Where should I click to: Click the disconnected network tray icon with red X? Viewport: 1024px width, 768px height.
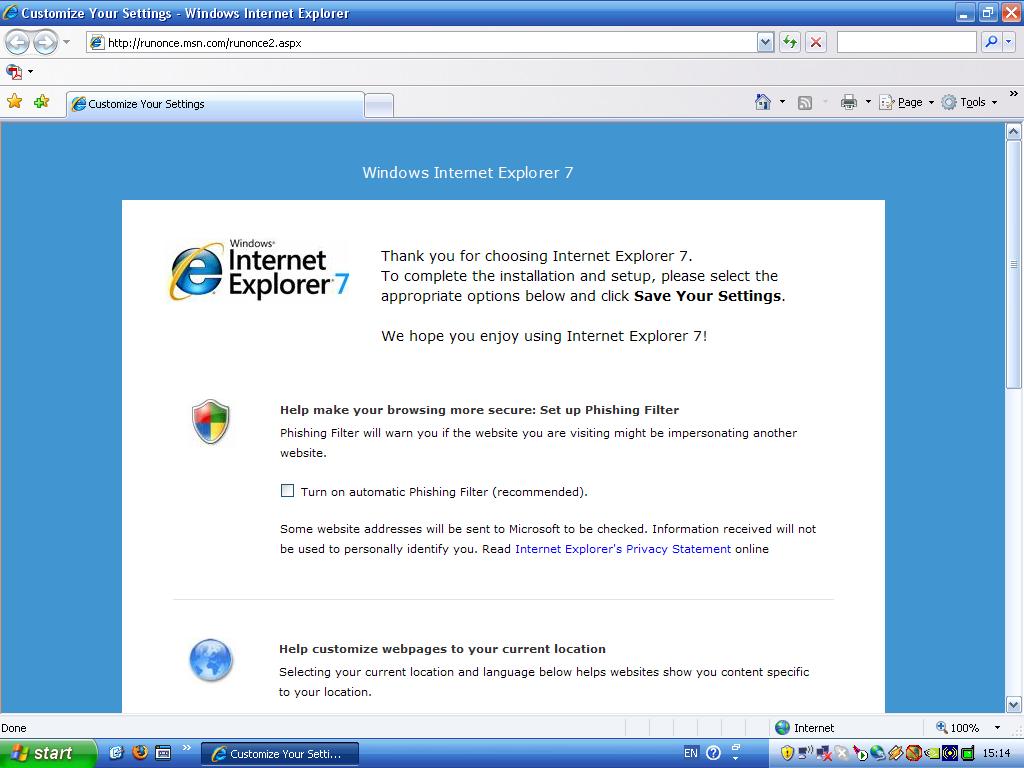pyautogui.click(x=823, y=754)
